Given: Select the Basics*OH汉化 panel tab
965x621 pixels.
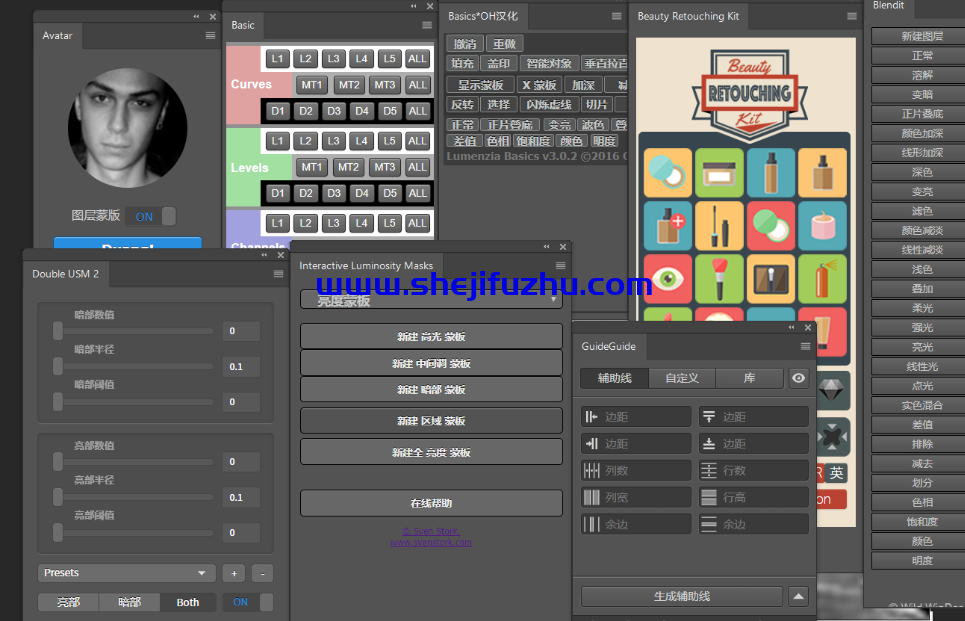Looking at the screenshot, I should [x=482, y=16].
